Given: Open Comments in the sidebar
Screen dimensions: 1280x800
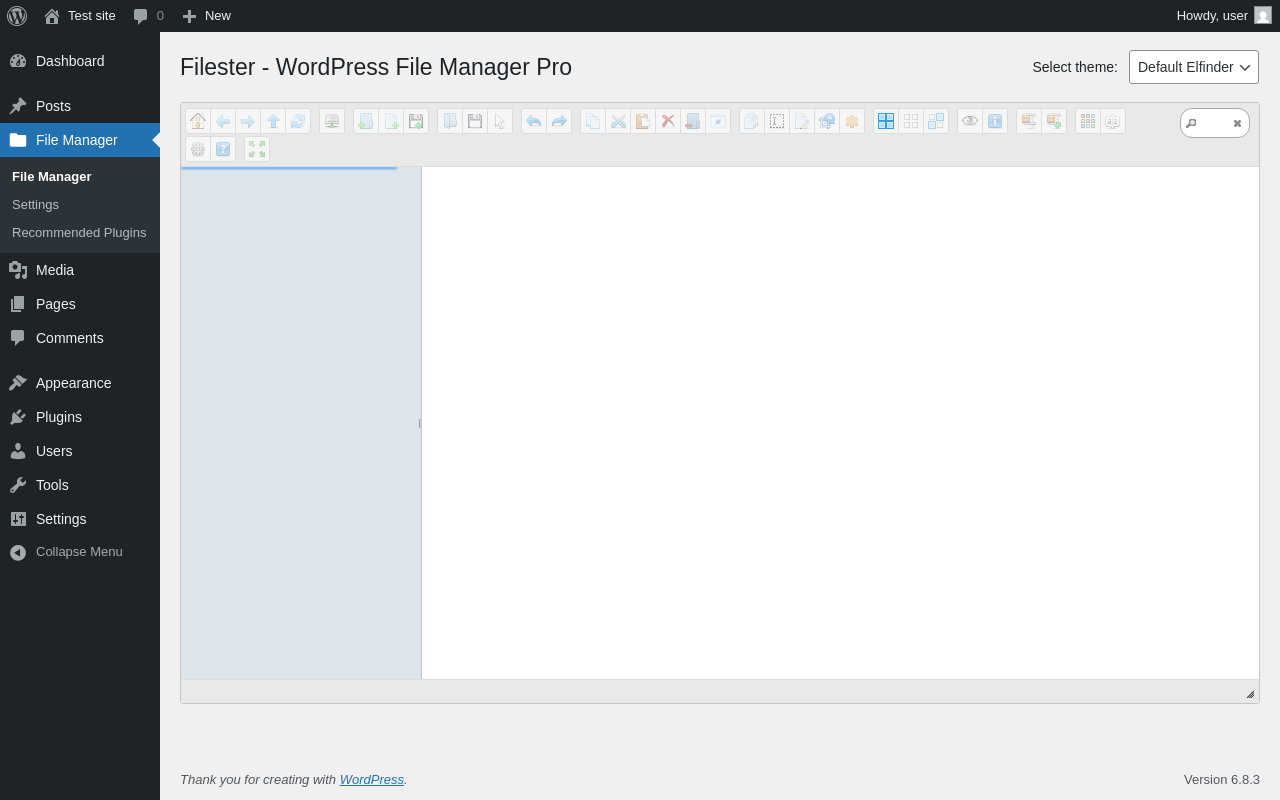Looking at the screenshot, I should (80, 338).
